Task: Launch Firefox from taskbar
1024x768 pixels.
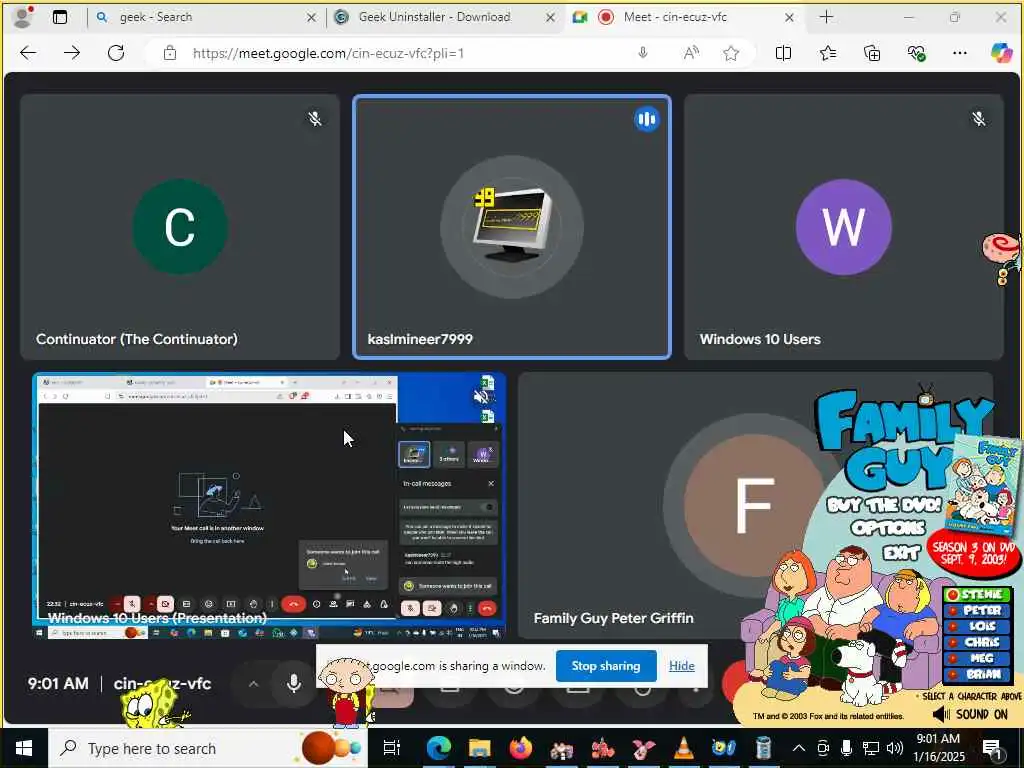Action: click(x=520, y=748)
